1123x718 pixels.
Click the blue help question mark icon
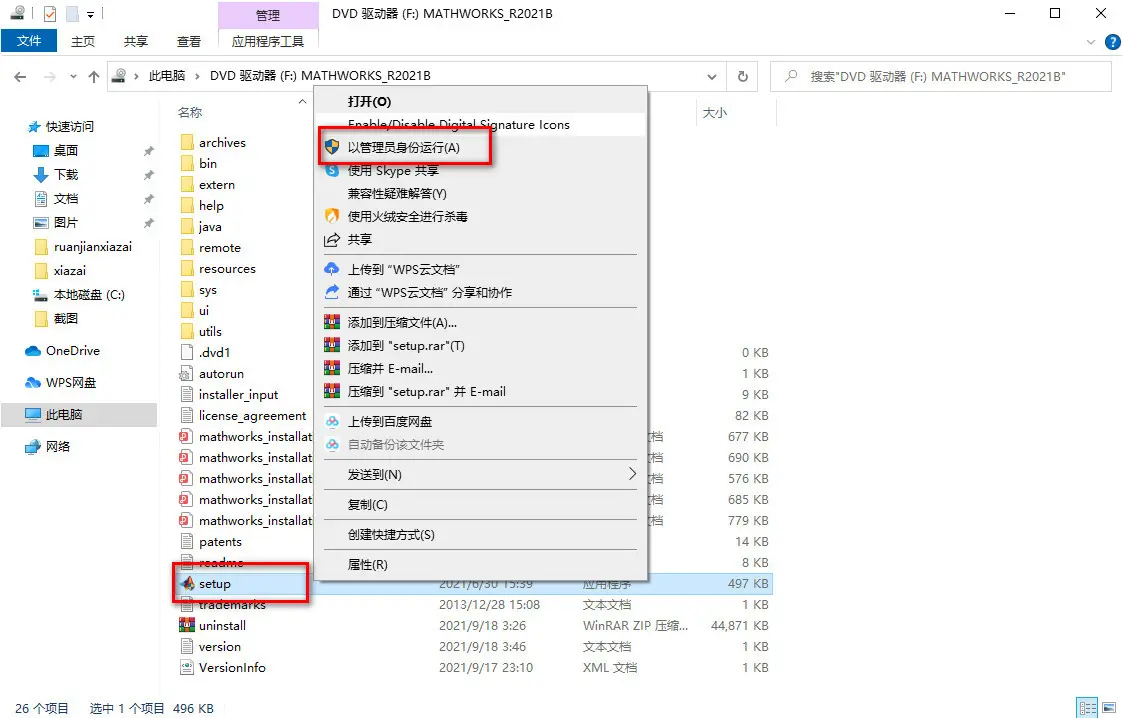click(1112, 42)
